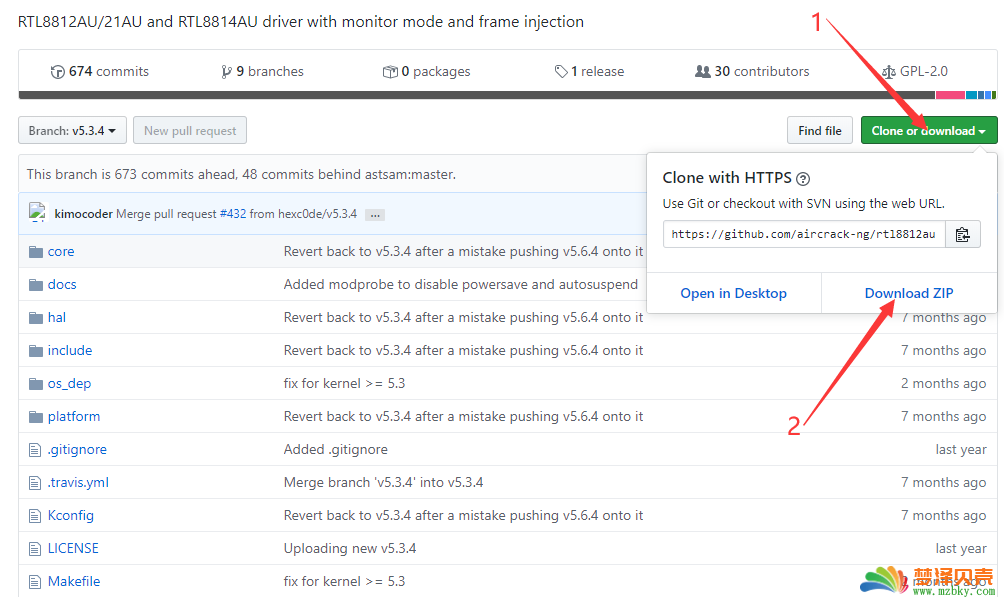The image size is (1004, 597).
Task: Select the HTTPS clone URL field
Action: pos(804,234)
